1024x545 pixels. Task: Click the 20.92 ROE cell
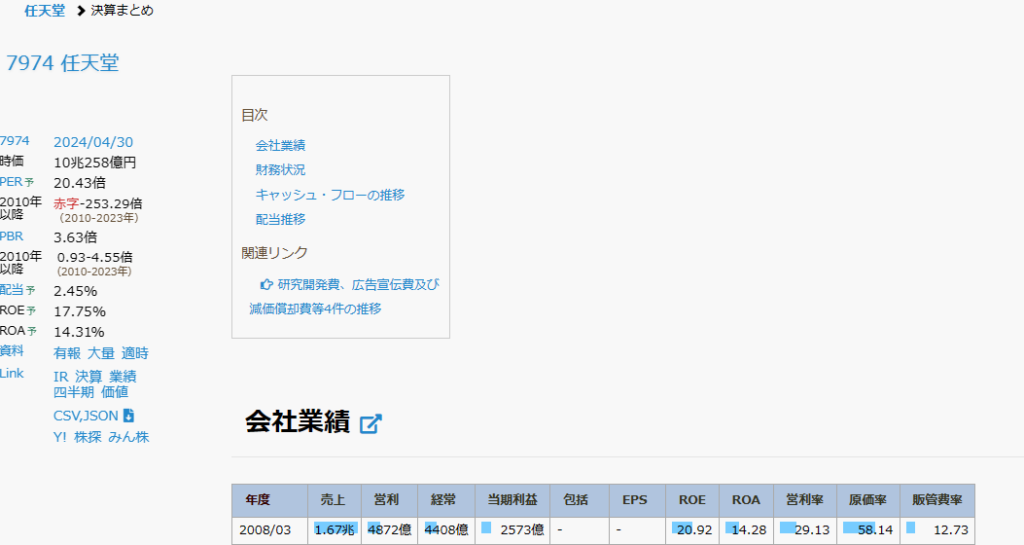[692, 531]
